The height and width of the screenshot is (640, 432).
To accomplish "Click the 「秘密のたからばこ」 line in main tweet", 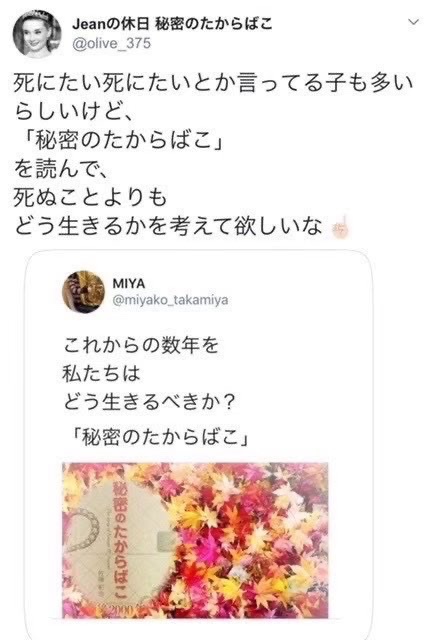I will (123, 141).
